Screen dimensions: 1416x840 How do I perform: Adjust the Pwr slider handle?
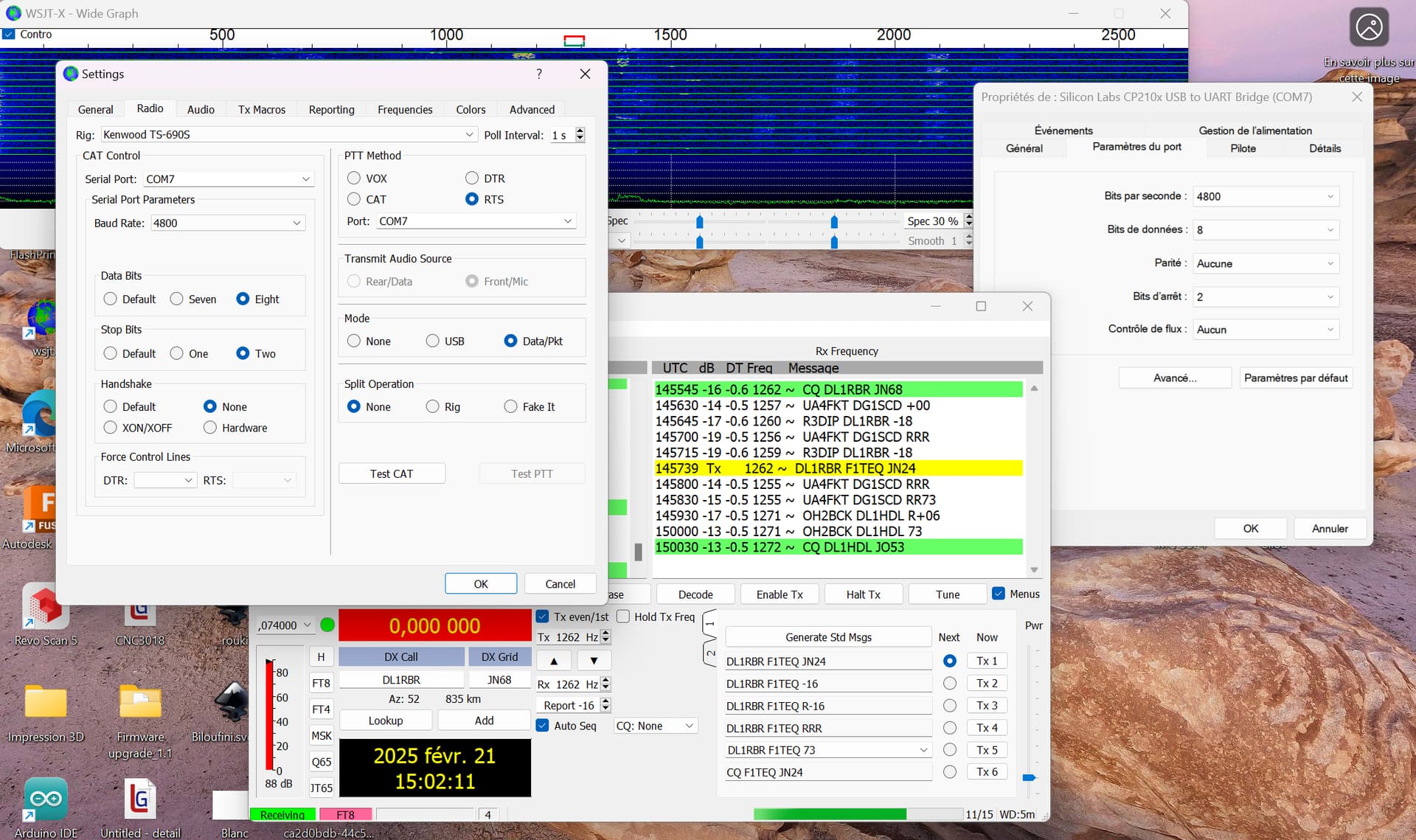click(x=1029, y=777)
